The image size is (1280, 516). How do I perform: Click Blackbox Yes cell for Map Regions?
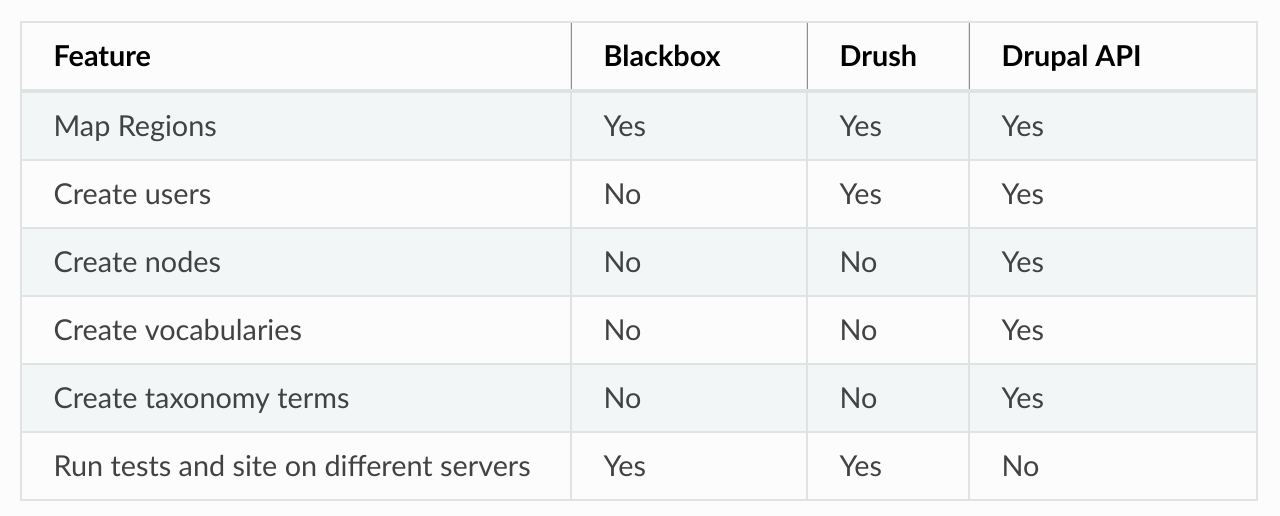pyautogui.click(x=625, y=127)
